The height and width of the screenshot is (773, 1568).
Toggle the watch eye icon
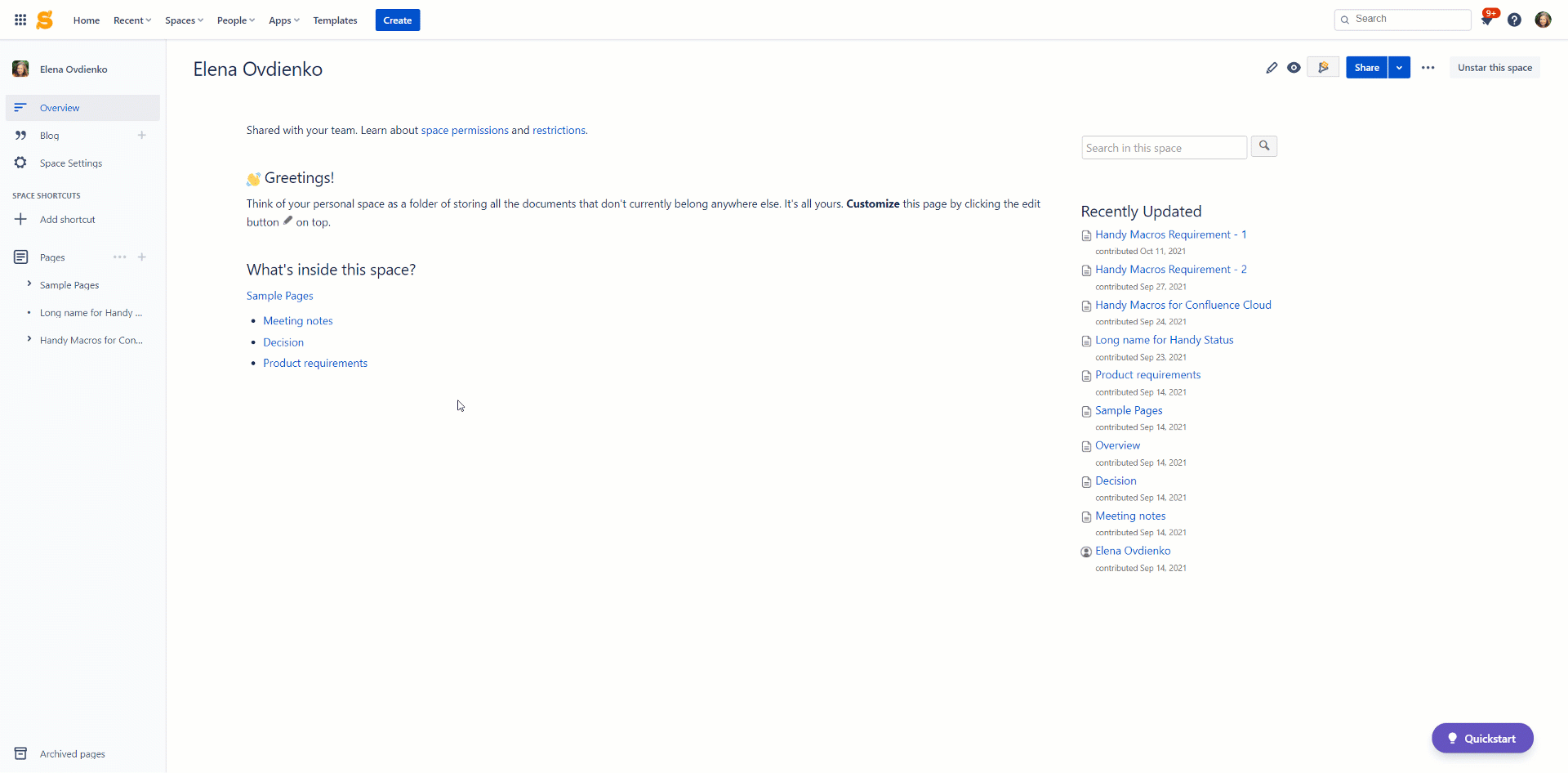(x=1294, y=68)
